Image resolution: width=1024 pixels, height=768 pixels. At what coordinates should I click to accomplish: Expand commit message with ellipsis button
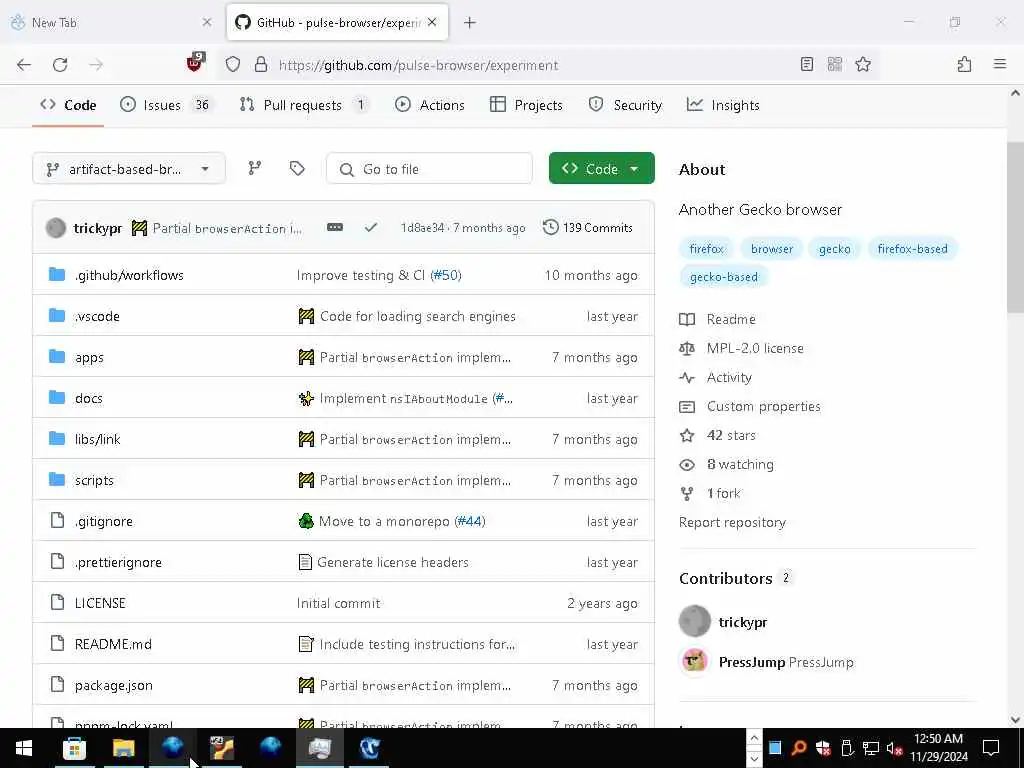(x=335, y=227)
